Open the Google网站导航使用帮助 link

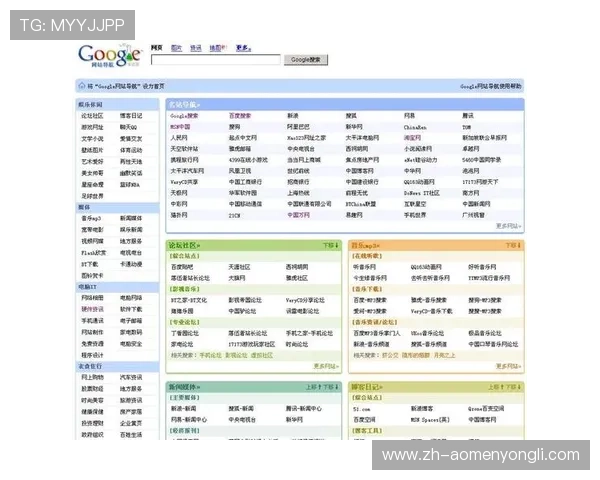[x=490, y=86]
